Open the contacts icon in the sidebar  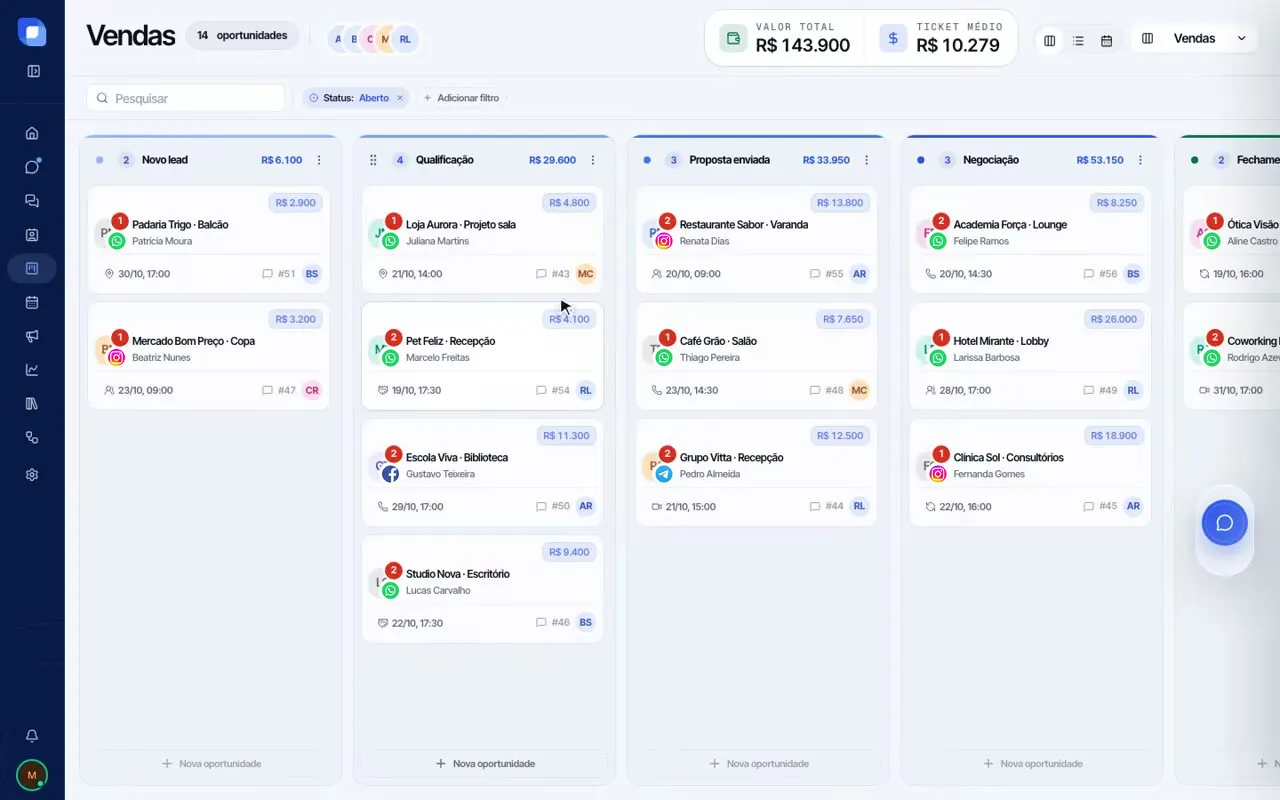[x=32, y=235]
